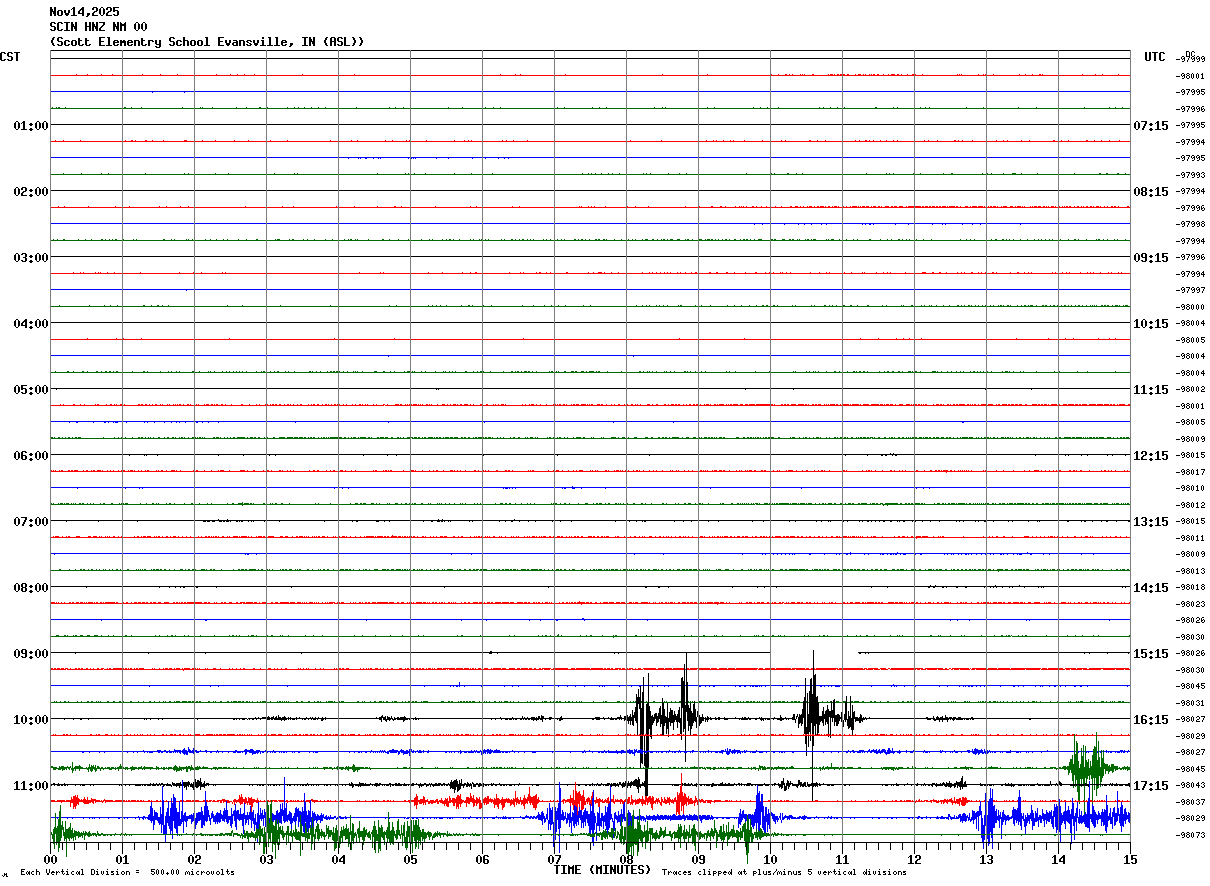Screen dimensions: 1210x886
Task: Select the 07:00 CST row label
Action: point(30,521)
